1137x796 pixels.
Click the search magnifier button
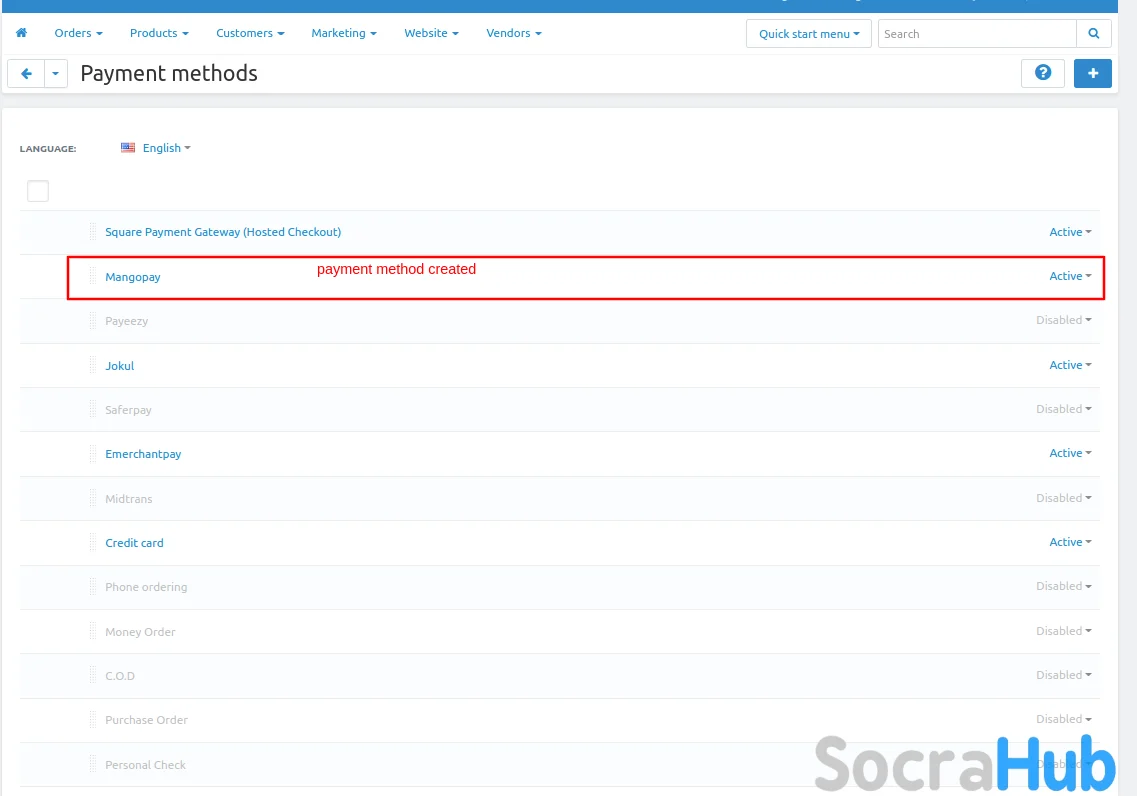[1093, 34]
